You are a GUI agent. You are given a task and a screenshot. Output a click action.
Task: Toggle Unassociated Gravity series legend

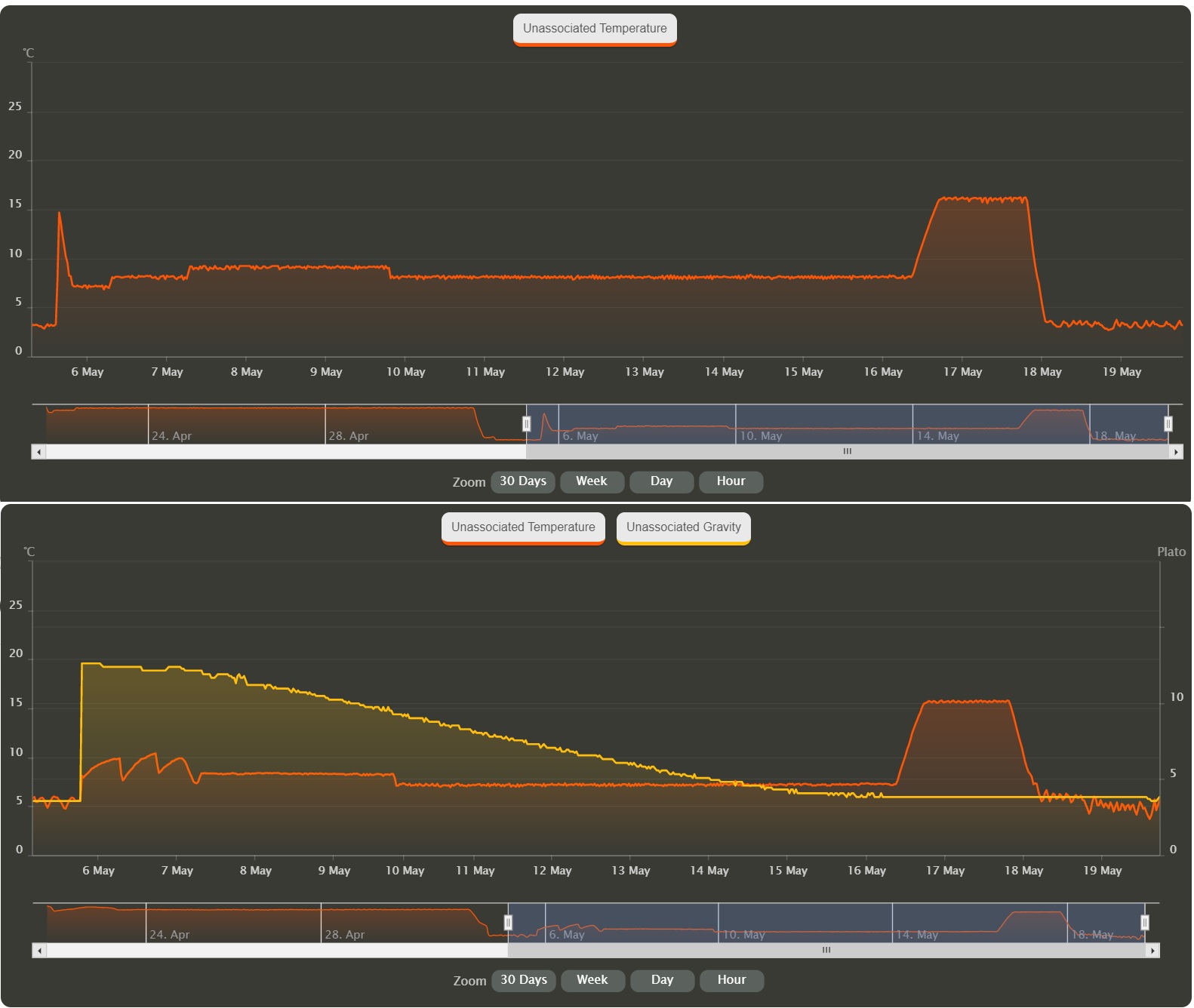click(683, 527)
